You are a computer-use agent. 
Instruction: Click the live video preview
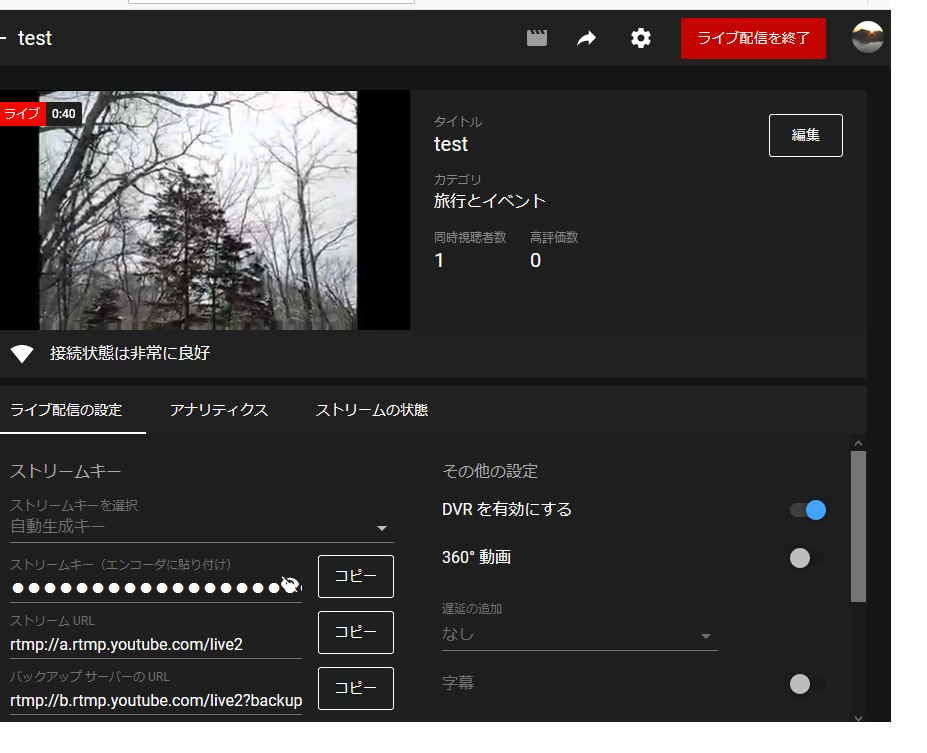[x=204, y=210]
